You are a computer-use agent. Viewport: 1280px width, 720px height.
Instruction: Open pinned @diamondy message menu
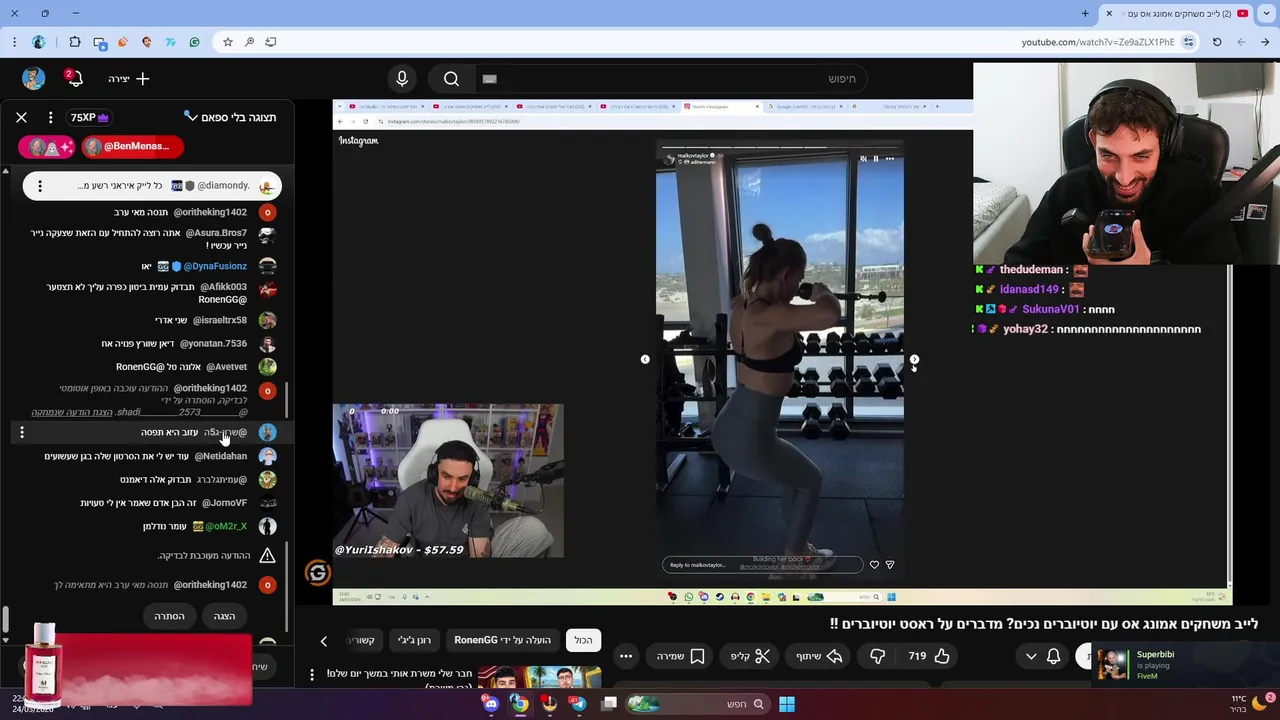[39, 185]
